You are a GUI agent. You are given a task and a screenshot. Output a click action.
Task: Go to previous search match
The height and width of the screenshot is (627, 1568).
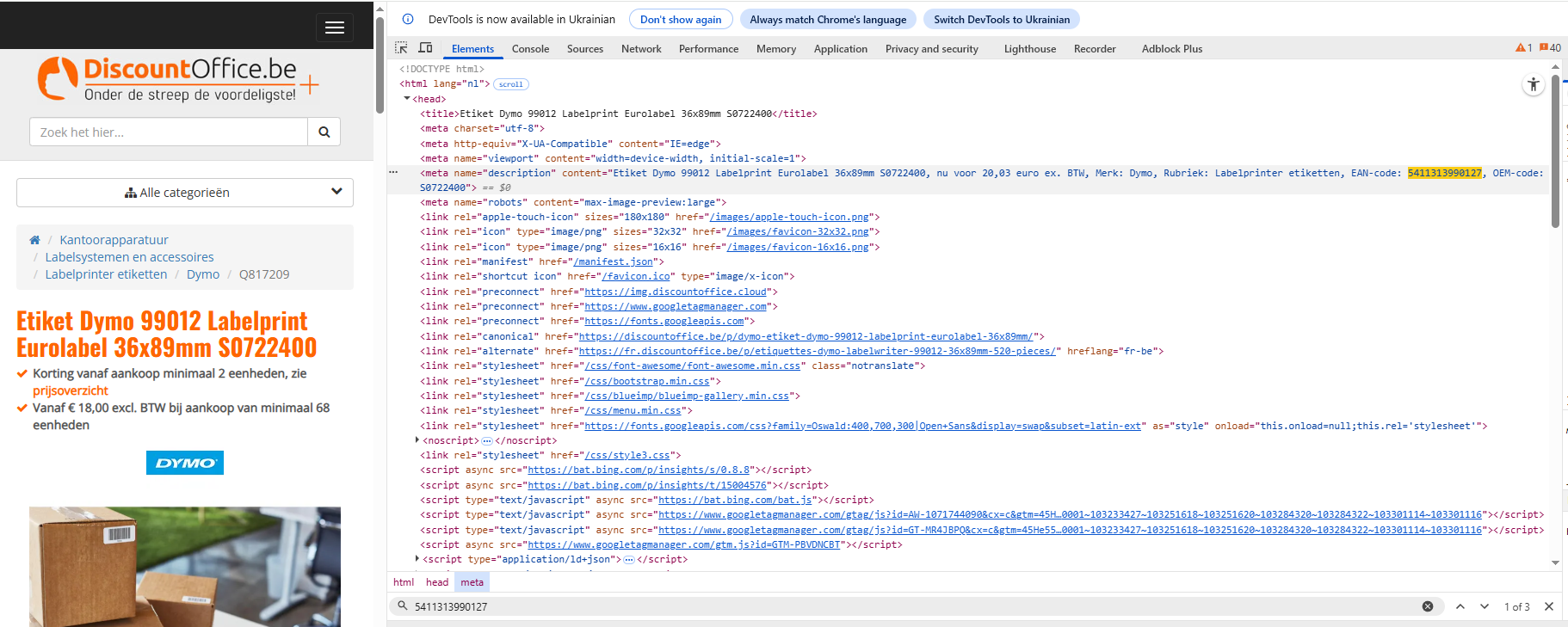point(1460,606)
